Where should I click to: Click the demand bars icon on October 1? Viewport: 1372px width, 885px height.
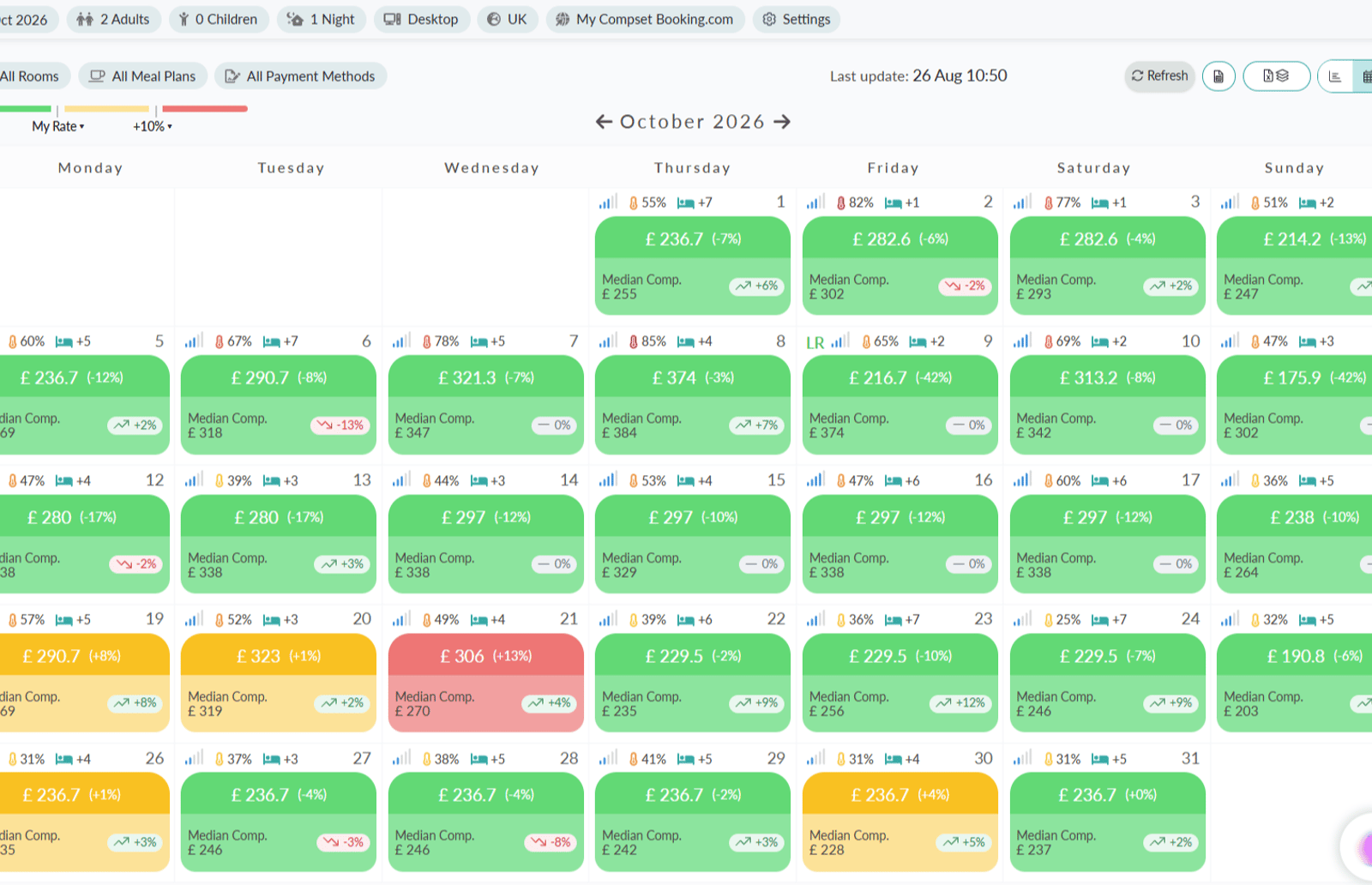(x=608, y=202)
